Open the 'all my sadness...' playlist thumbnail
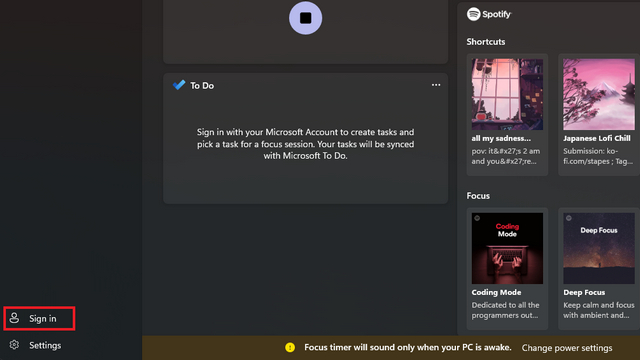The image size is (640, 360). point(507,94)
